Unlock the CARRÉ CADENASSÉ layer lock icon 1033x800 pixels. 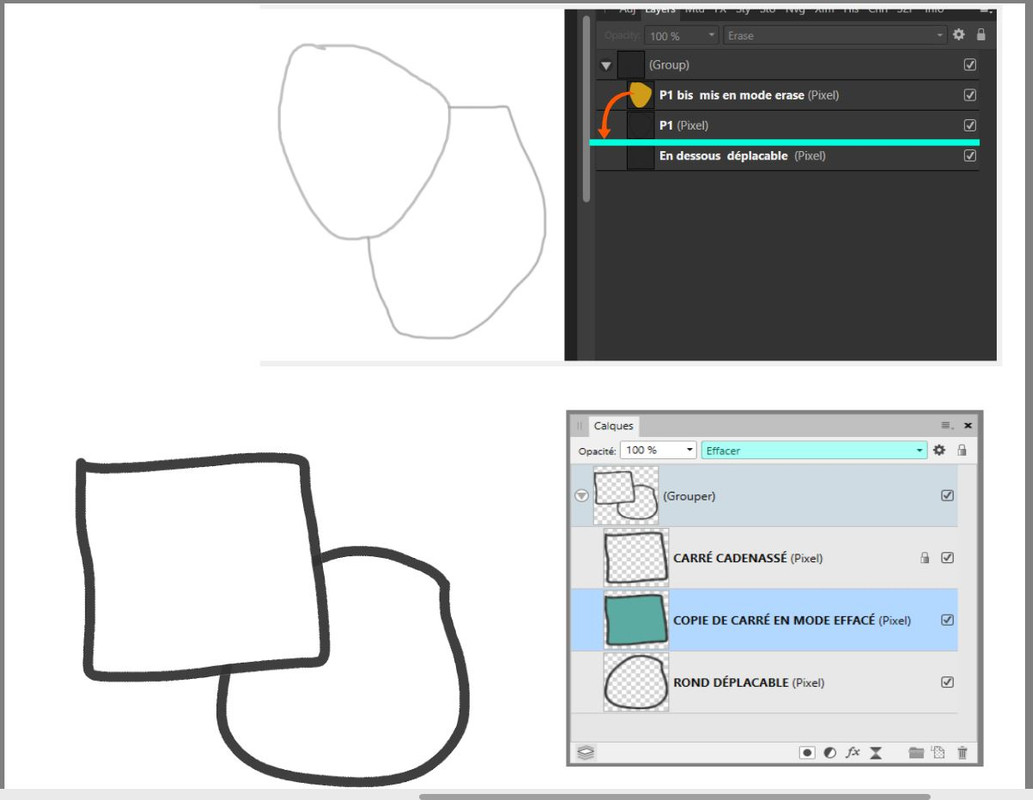(925, 558)
